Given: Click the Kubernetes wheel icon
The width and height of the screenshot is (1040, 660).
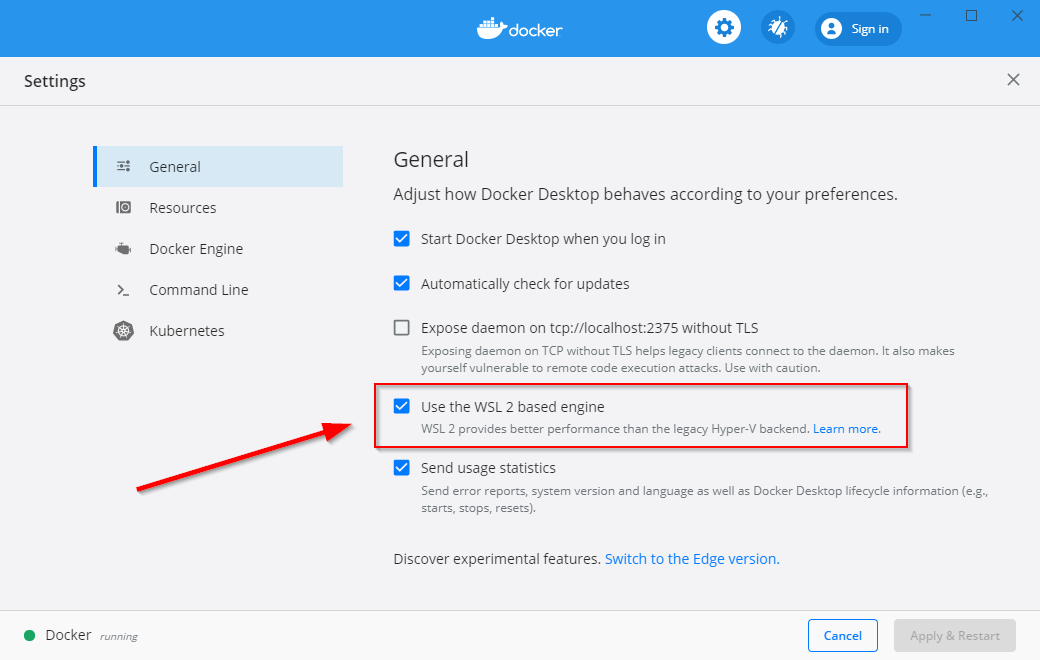Looking at the screenshot, I should coord(123,330).
